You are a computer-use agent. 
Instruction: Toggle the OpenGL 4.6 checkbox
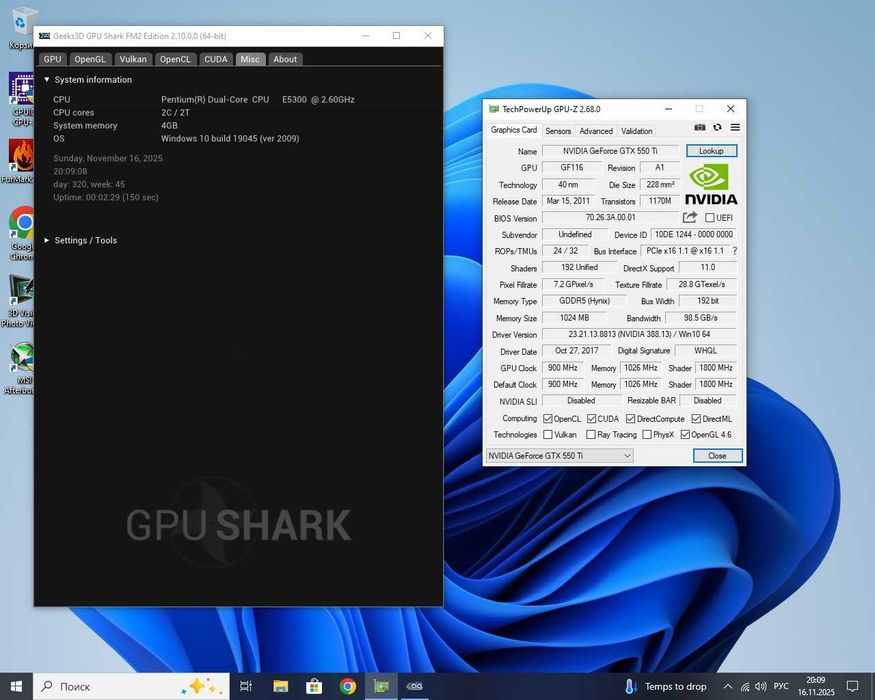coord(685,434)
